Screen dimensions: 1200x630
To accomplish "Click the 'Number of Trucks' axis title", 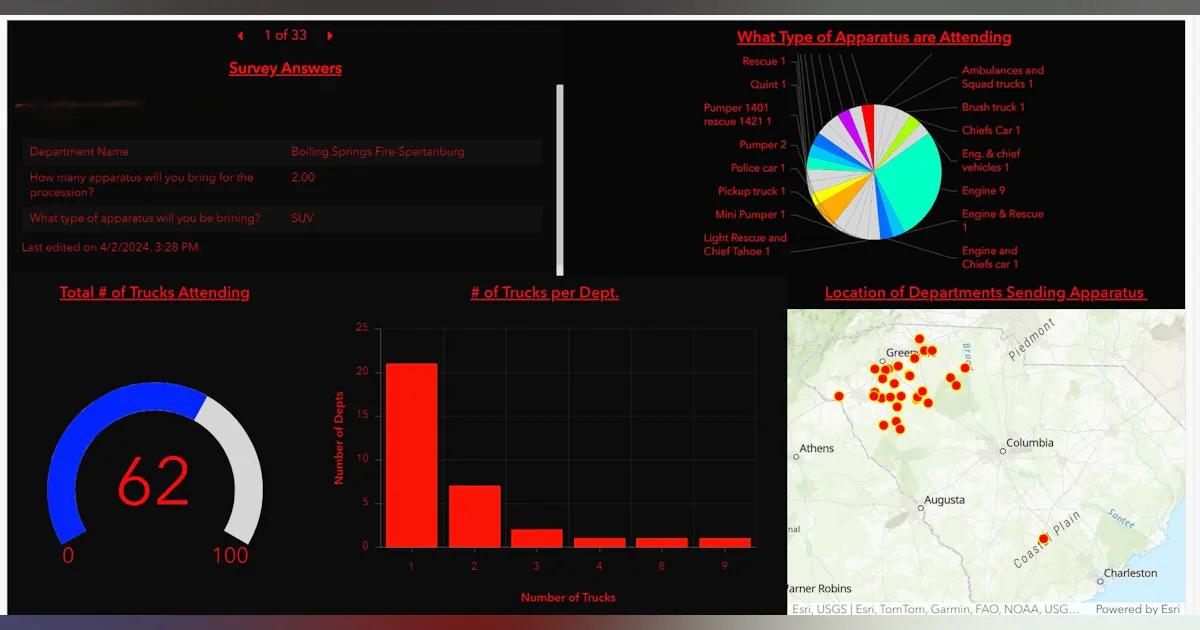I will pos(568,597).
